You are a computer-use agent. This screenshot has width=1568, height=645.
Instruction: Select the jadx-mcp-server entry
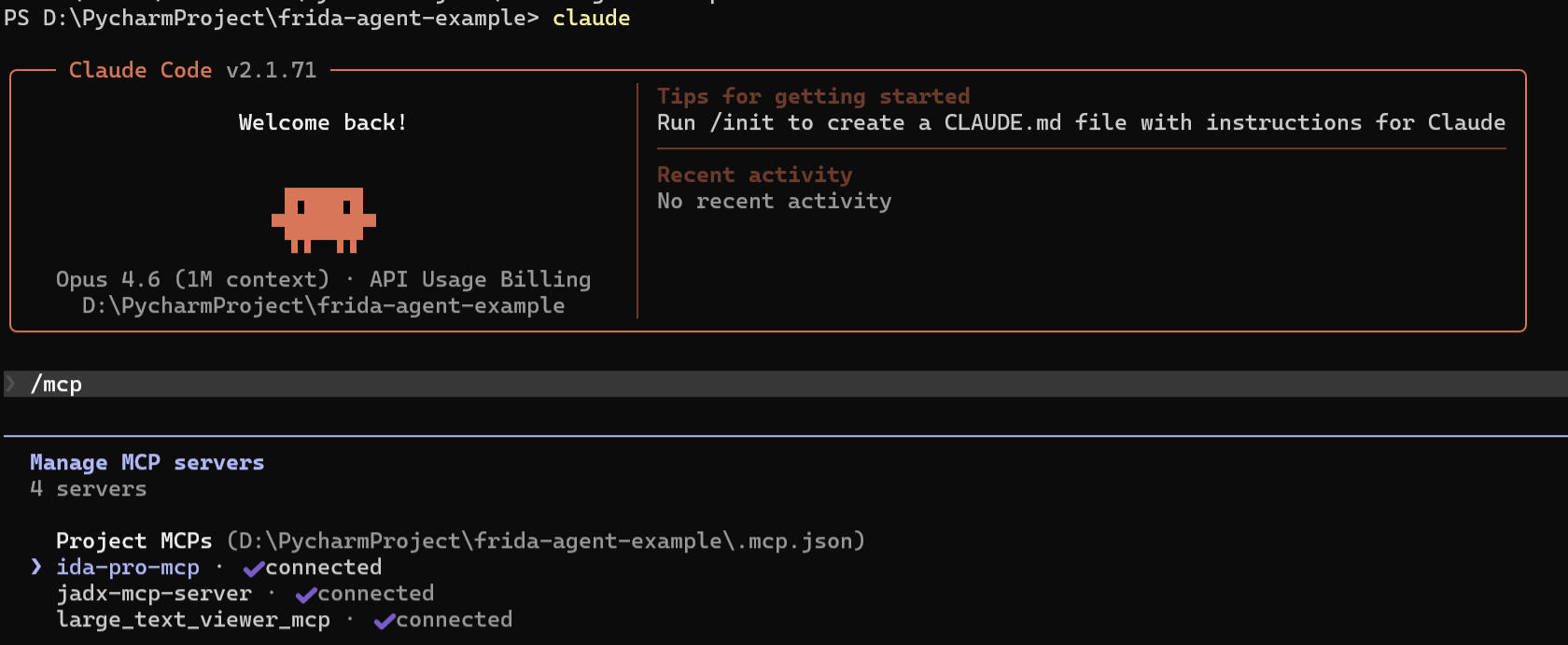[154, 594]
